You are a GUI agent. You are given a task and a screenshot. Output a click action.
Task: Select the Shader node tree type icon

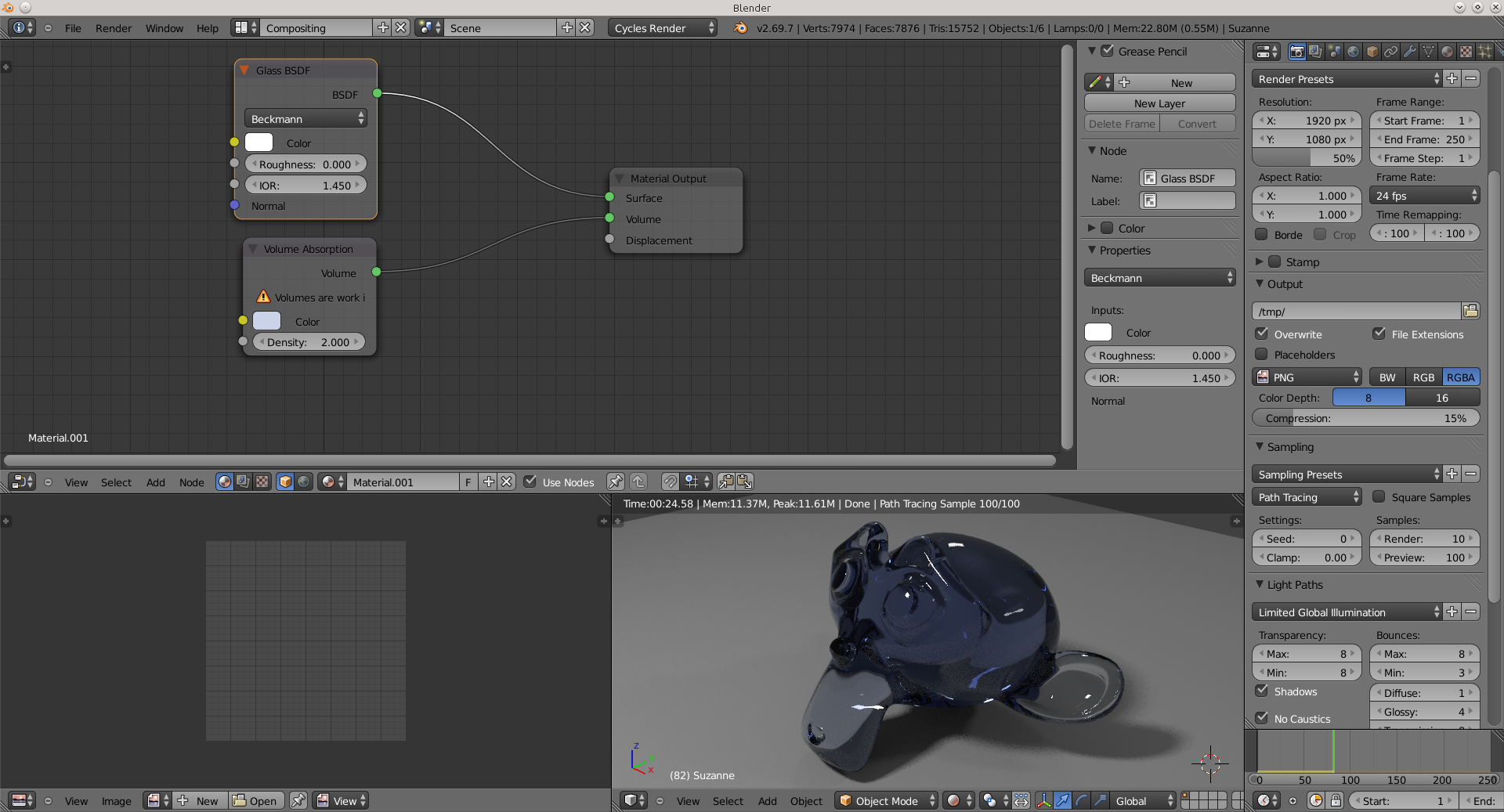225,482
